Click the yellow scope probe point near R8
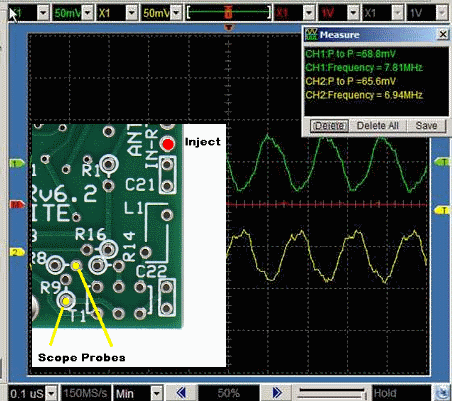 (76, 266)
